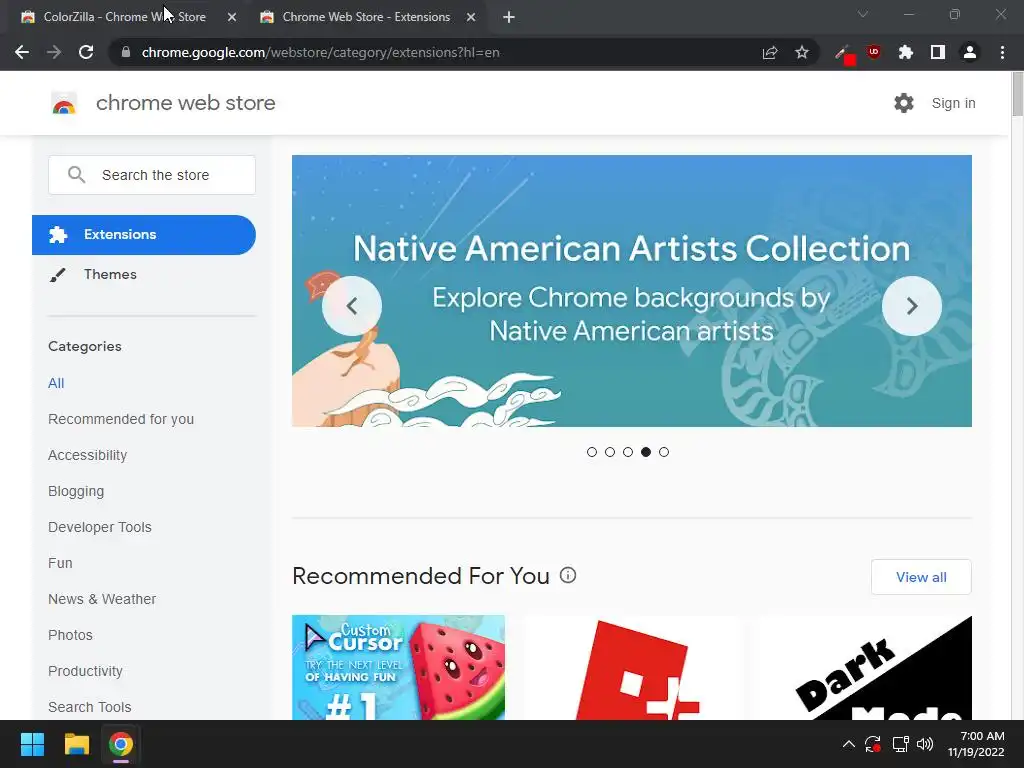Click the sync update tray icon

pyautogui.click(x=873, y=744)
